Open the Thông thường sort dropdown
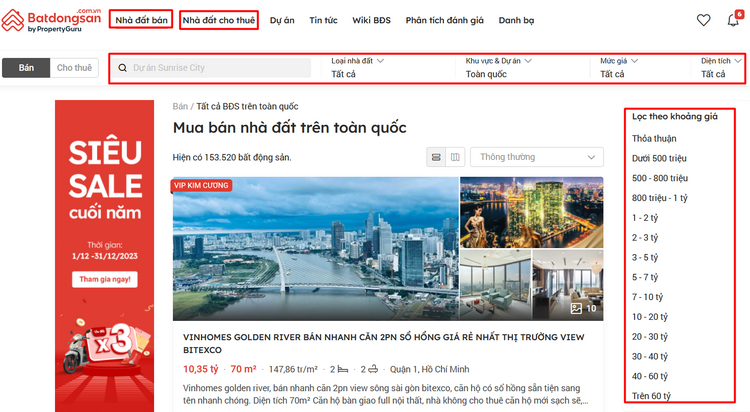The height and width of the screenshot is (412, 750). [538, 157]
